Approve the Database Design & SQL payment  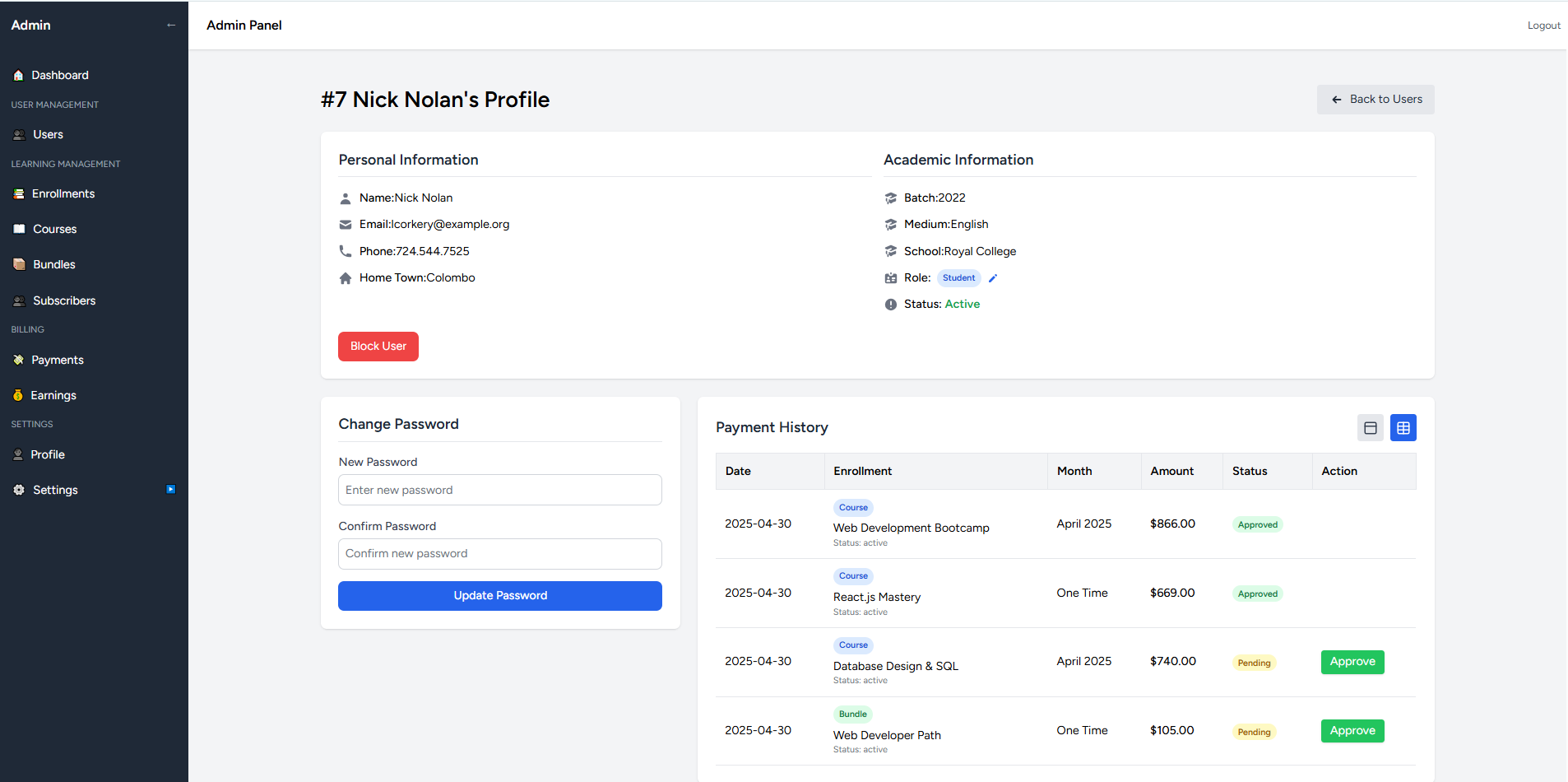click(1352, 662)
